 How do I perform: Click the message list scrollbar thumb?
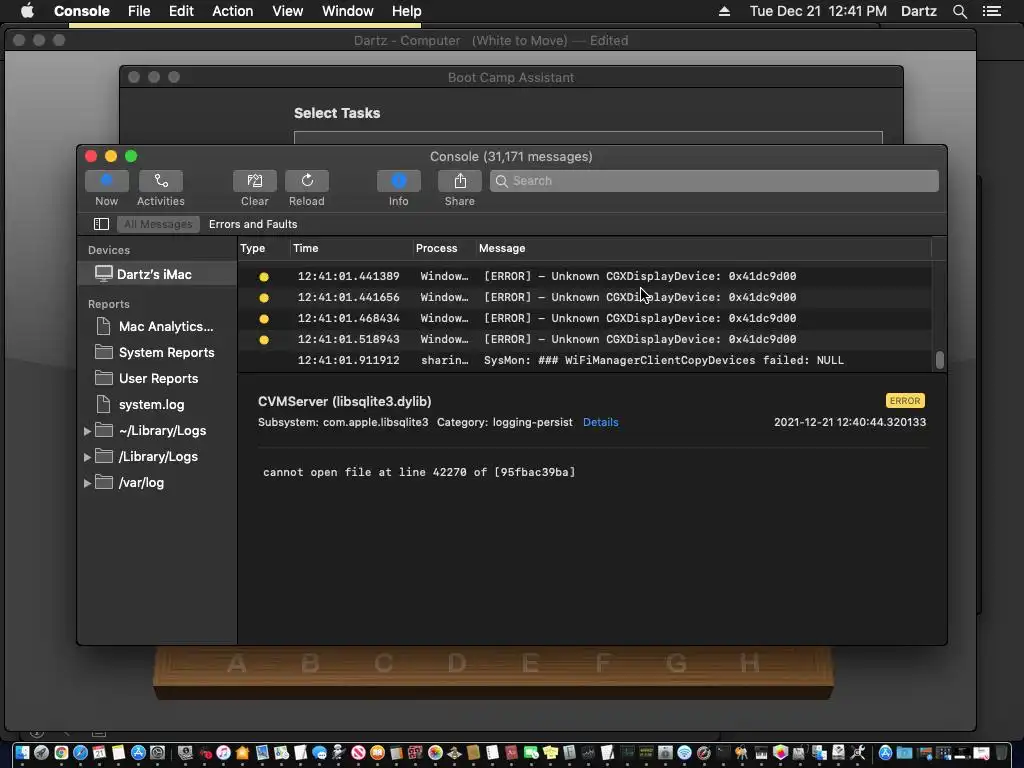click(x=940, y=360)
